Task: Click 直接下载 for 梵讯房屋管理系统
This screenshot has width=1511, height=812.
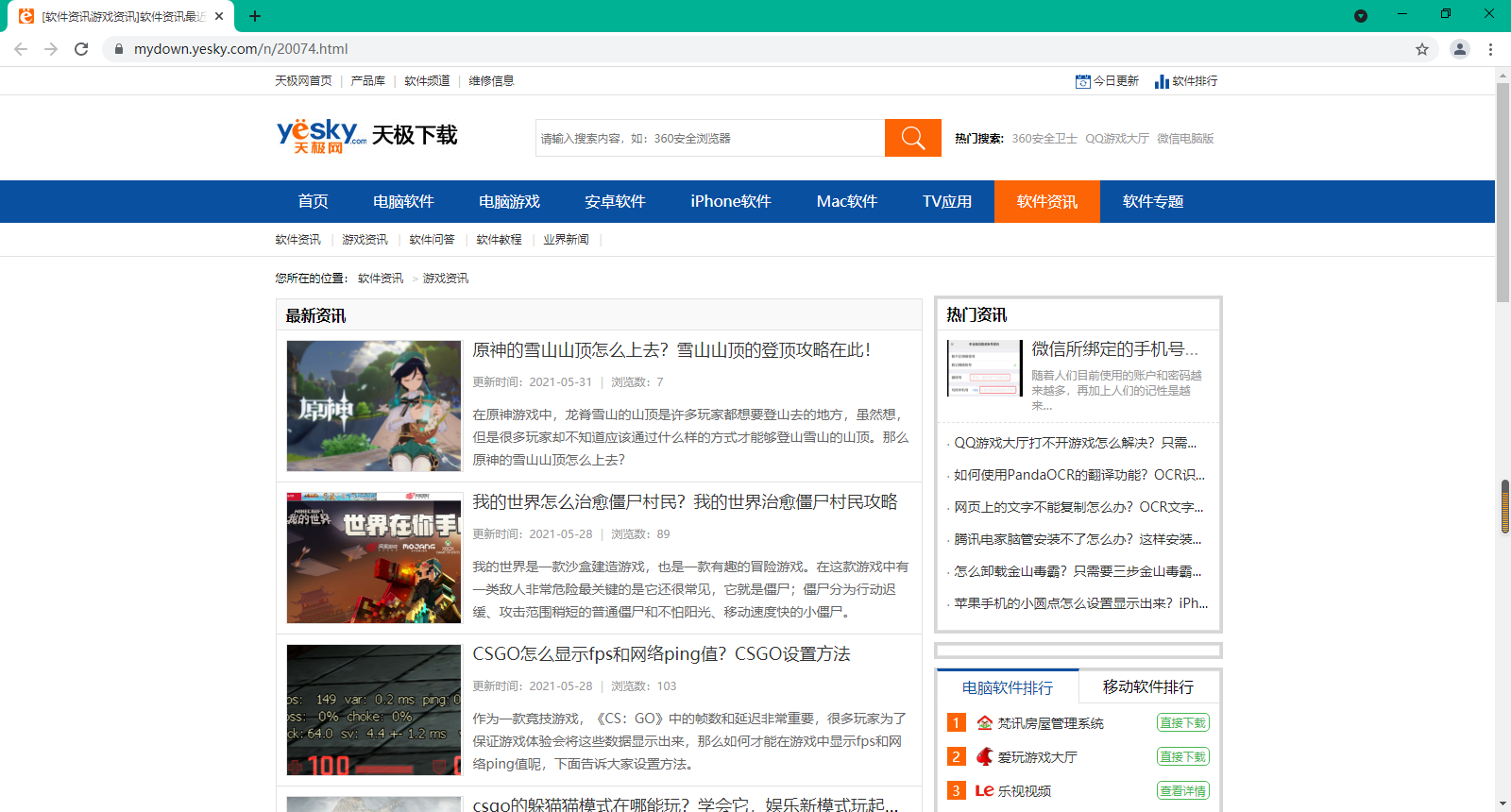Action: (1183, 723)
